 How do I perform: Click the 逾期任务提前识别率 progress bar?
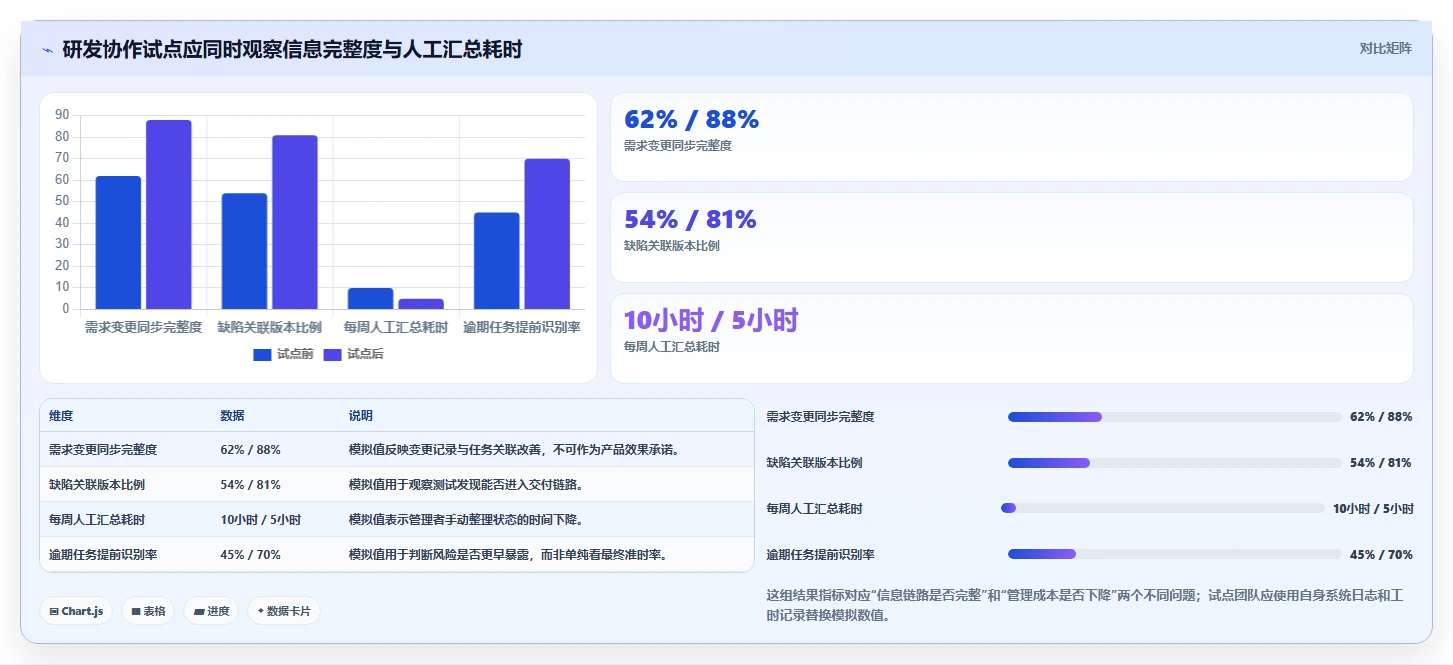[x=1174, y=554]
